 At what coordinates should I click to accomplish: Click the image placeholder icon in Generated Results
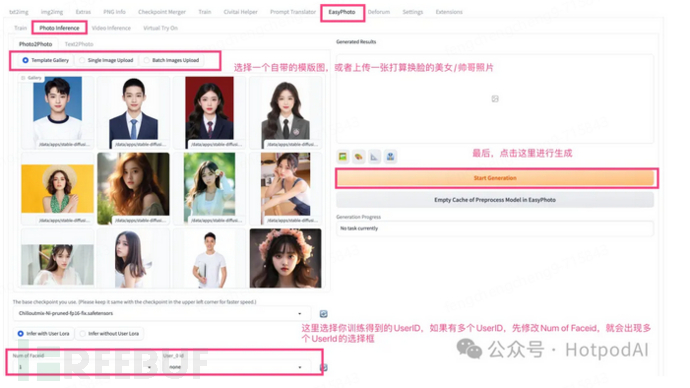[x=495, y=99]
